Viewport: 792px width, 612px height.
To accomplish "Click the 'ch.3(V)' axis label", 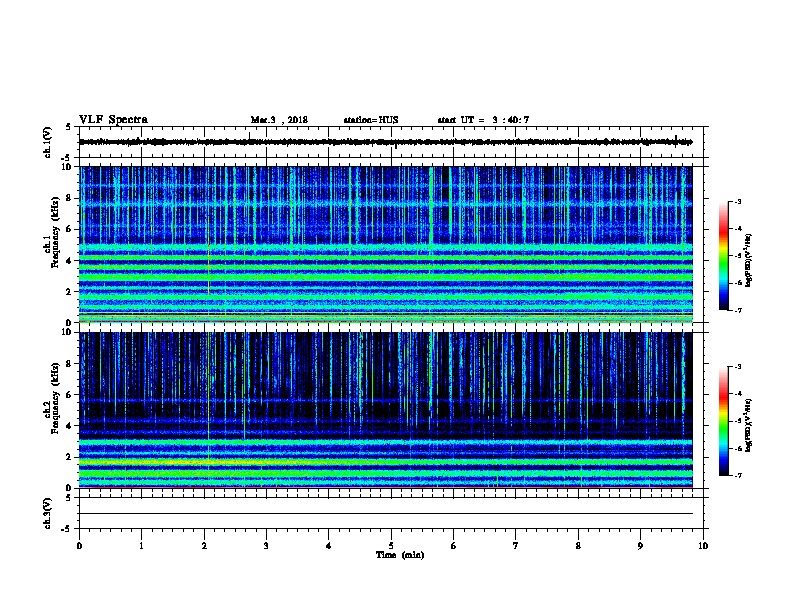I will click(47, 513).
